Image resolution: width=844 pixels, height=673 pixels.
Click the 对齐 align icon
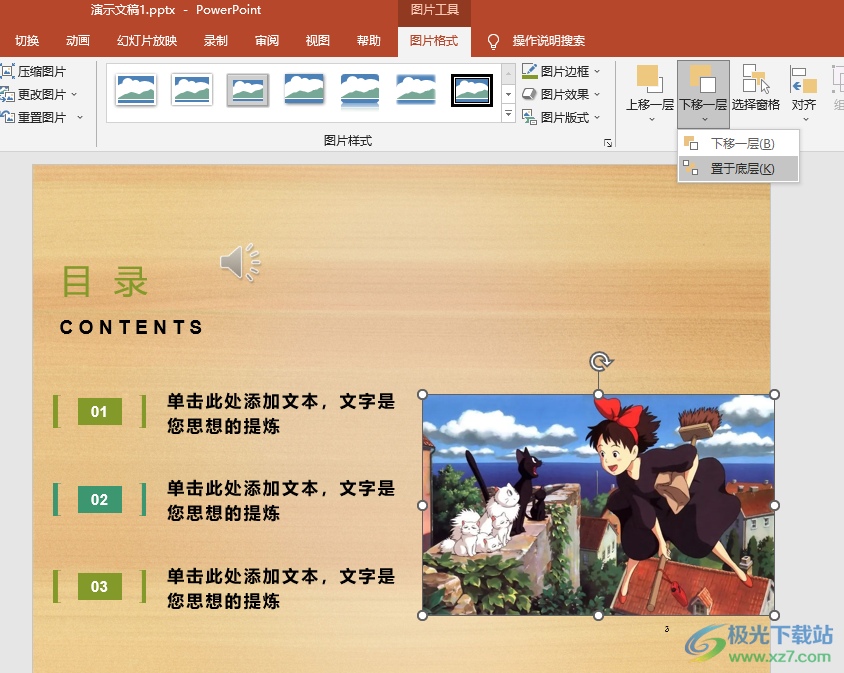[804, 80]
